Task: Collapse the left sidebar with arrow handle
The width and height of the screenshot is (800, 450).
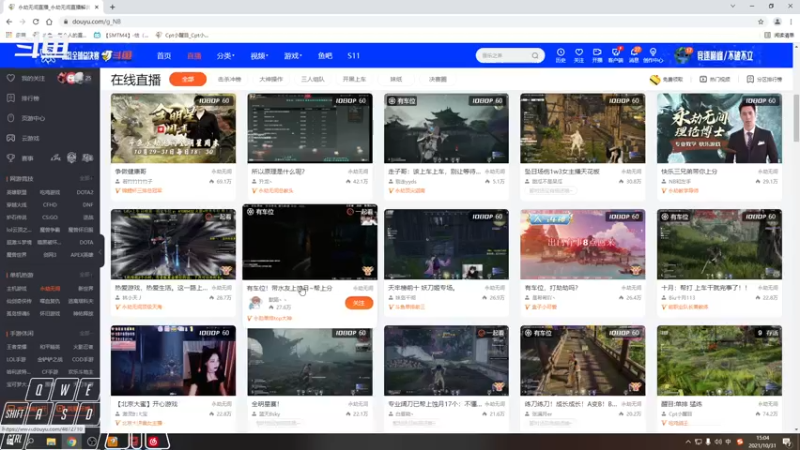Action: click(101, 251)
